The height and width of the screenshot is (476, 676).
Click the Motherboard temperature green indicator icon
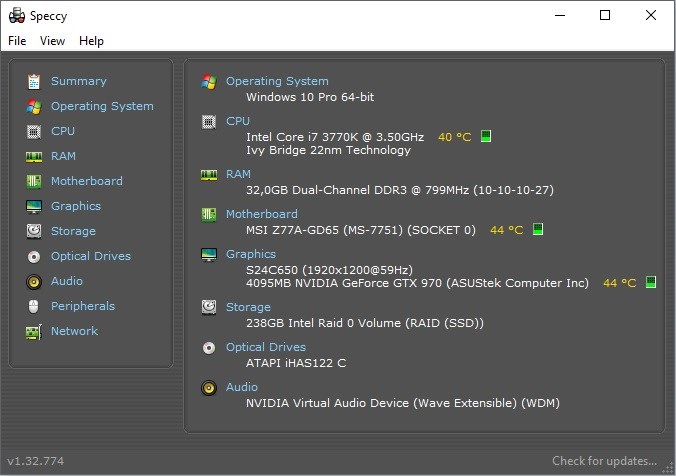coord(538,229)
